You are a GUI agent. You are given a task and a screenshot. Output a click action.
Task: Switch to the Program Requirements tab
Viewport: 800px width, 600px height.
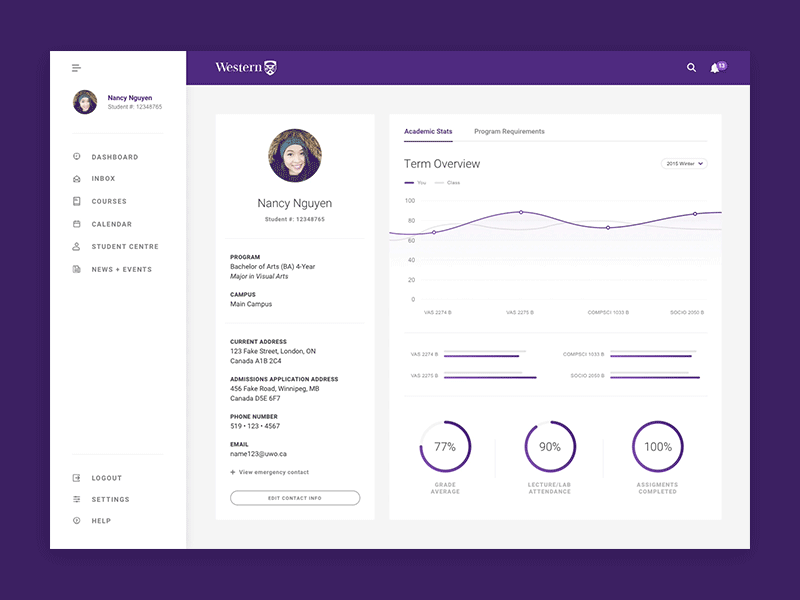[510, 131]
